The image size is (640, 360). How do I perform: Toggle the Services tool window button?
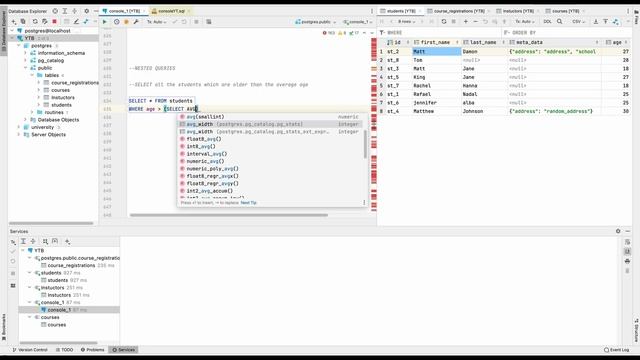pos(123,350)
